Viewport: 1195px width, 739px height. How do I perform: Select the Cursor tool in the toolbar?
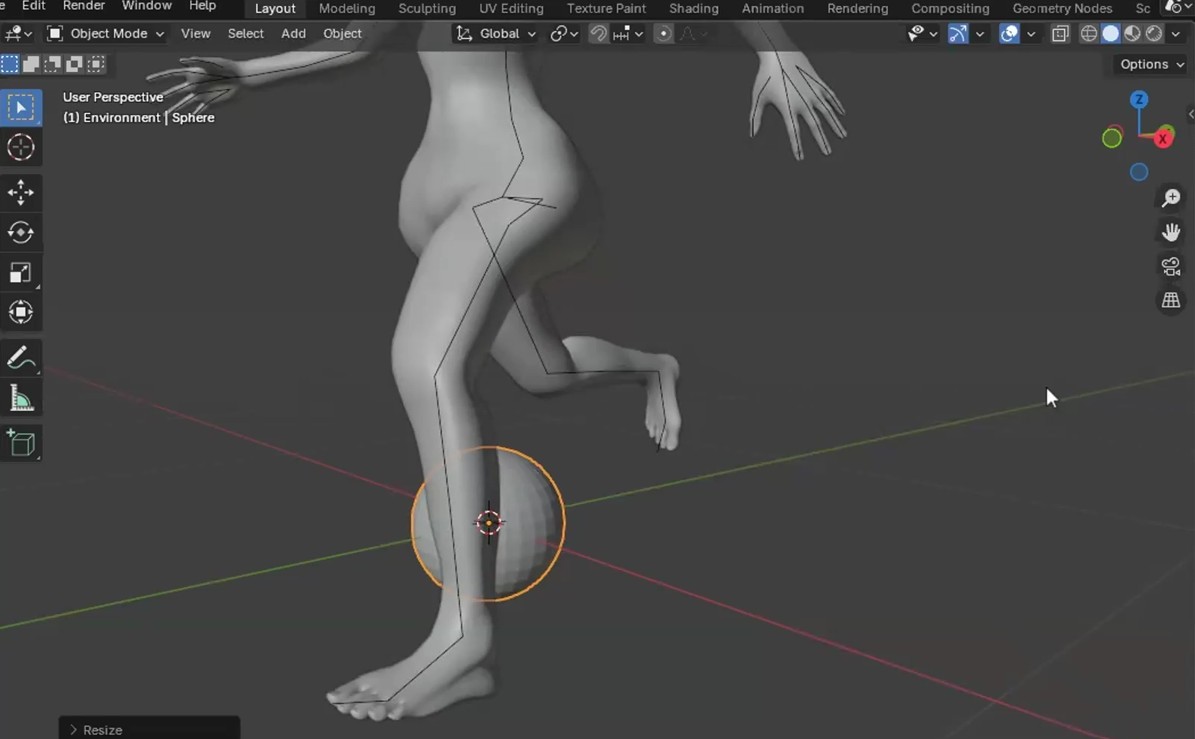pos(21,148)
